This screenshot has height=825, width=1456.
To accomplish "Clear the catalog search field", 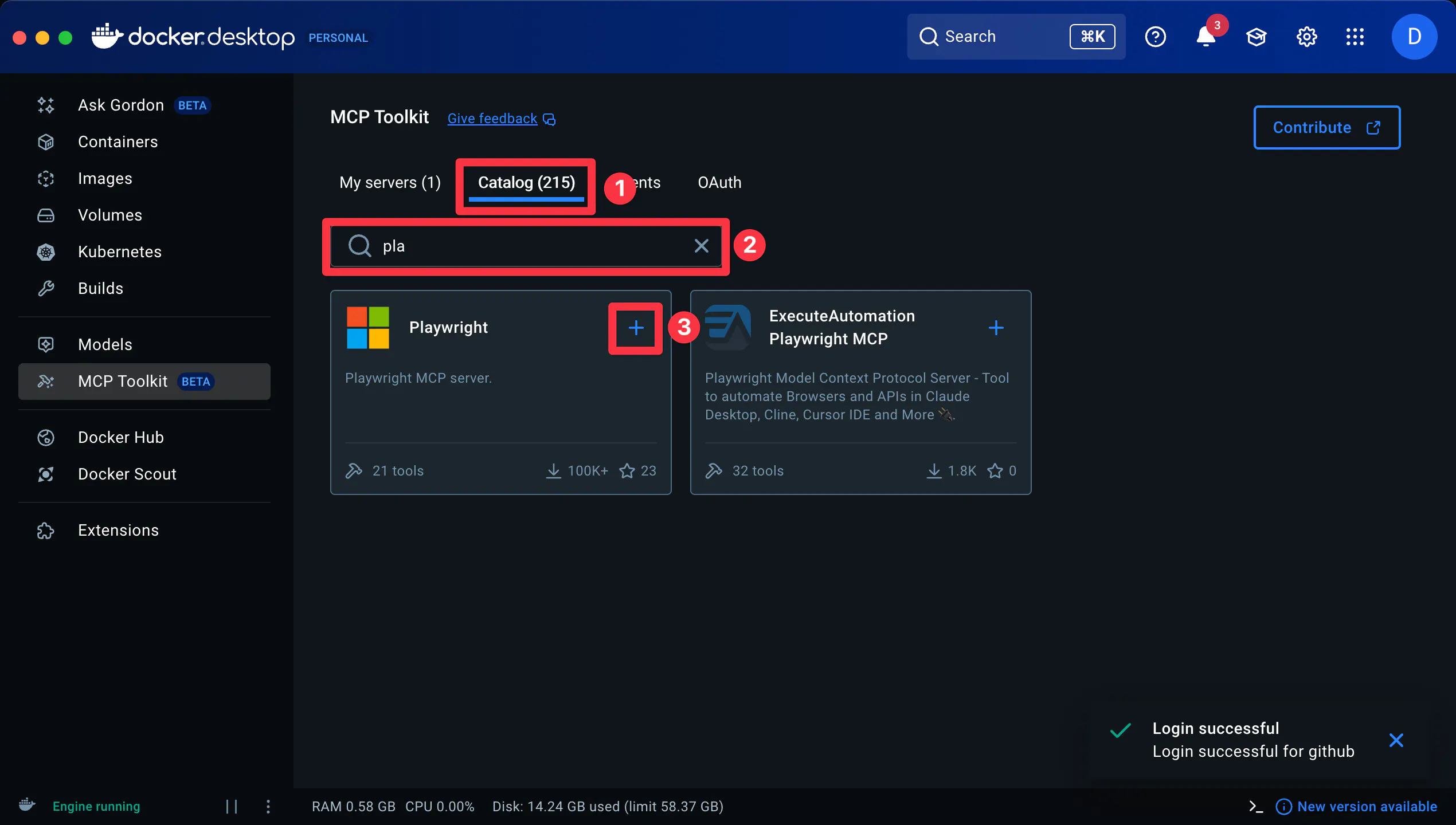I will 702,246.
